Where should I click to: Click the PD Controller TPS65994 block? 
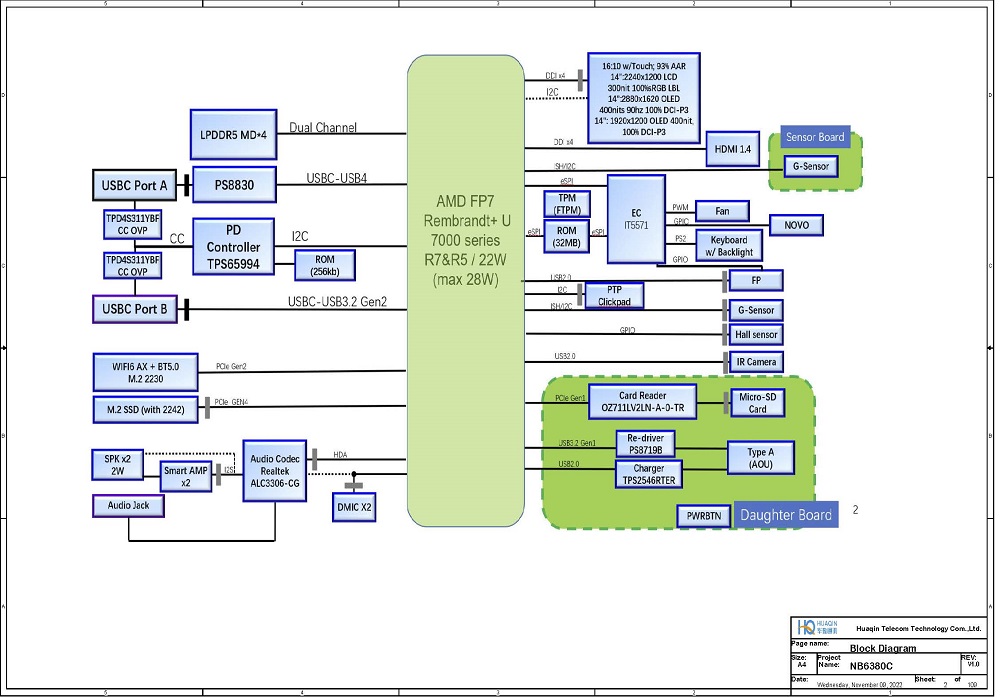(233, 247)
